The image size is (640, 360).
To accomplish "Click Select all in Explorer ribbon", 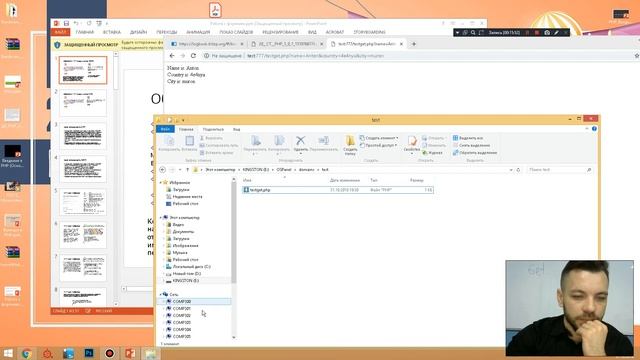I will pos(468,138).
